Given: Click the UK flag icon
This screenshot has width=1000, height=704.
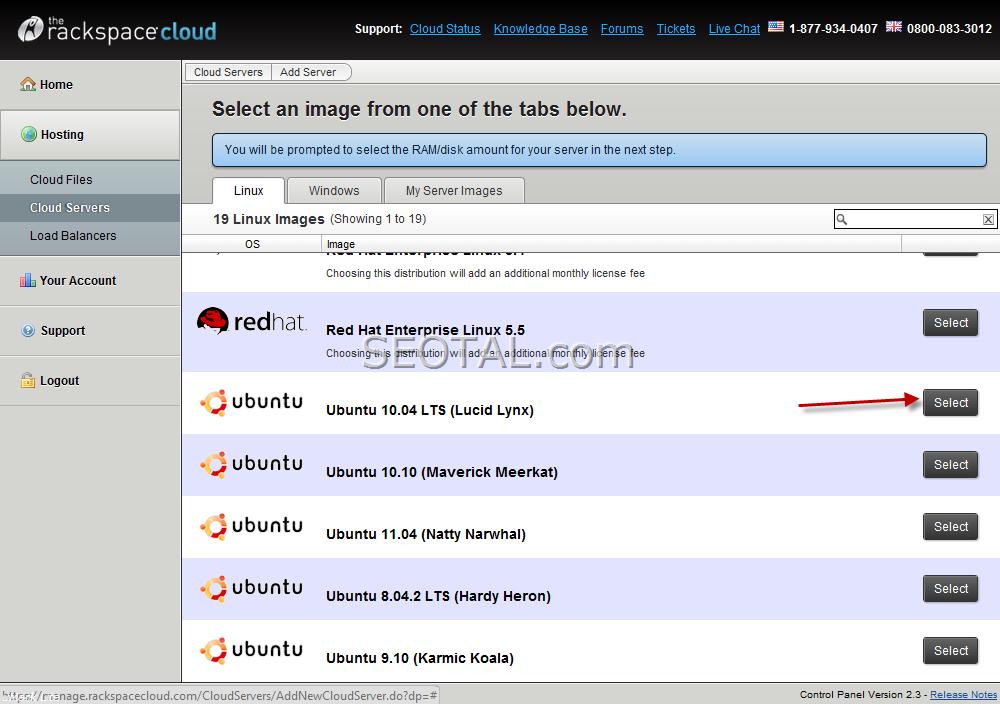Looking at the screenshot, I should click(893, 27).
